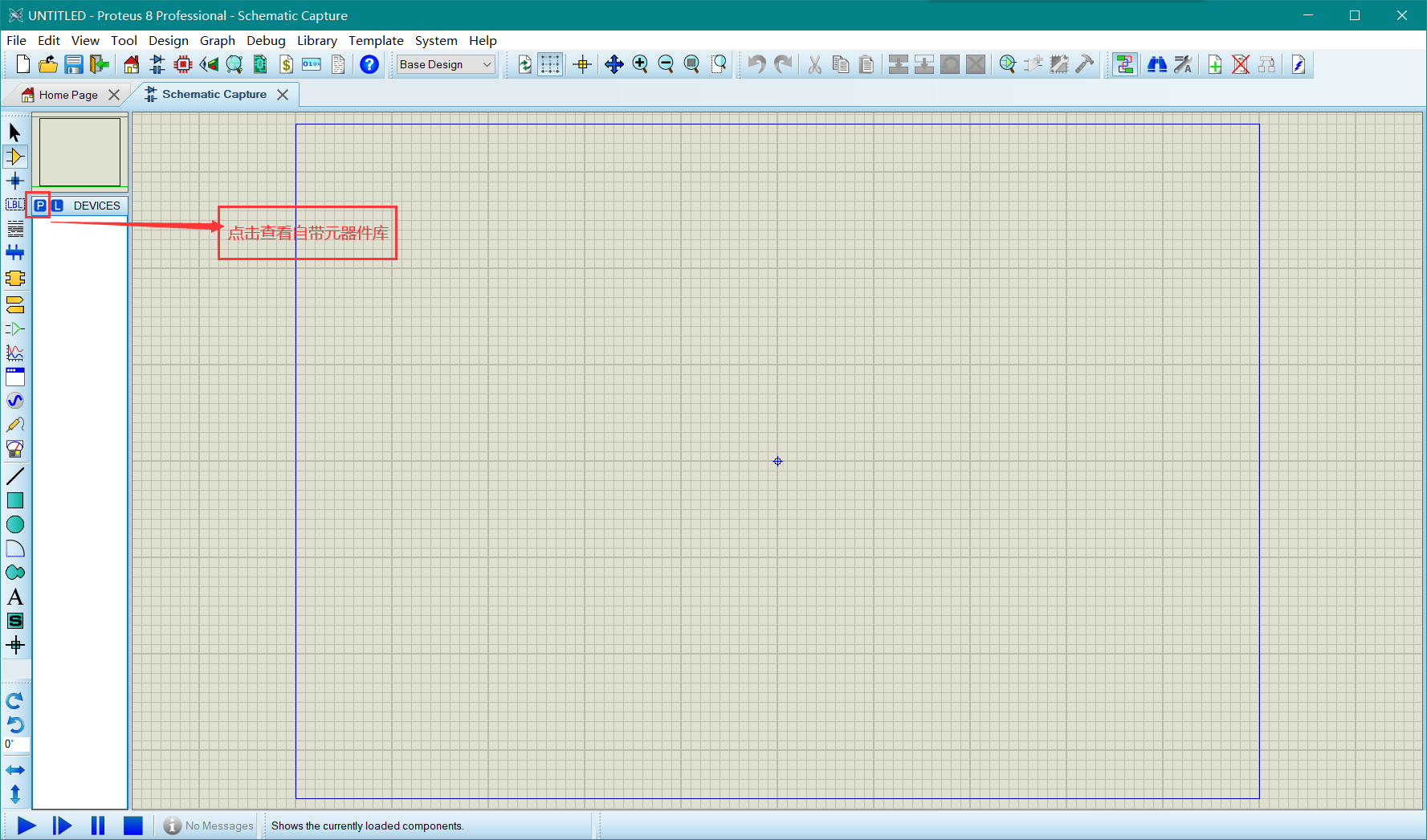Select 2D Graphics Line tool
This screenshot has height=840, width=1427.
(x=15, y=476)
